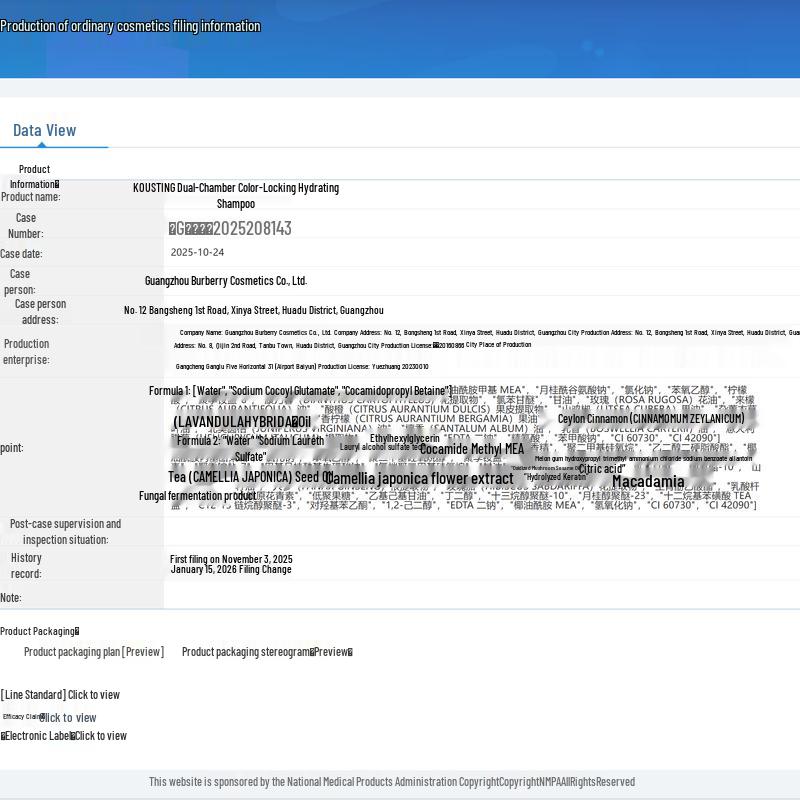Select the case number ending 2025208143
800x800 pixels.
pyautogui.click(x=230, y=229)
